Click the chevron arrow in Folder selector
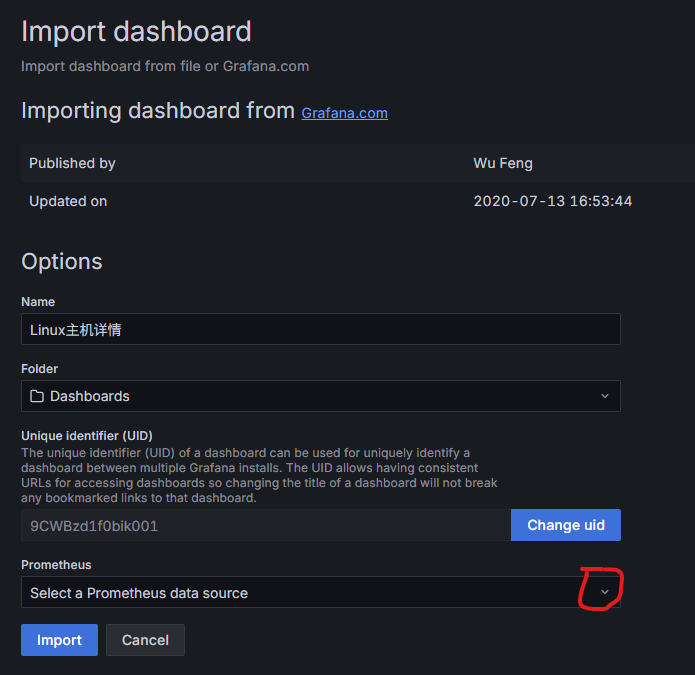 pos(604,396)
